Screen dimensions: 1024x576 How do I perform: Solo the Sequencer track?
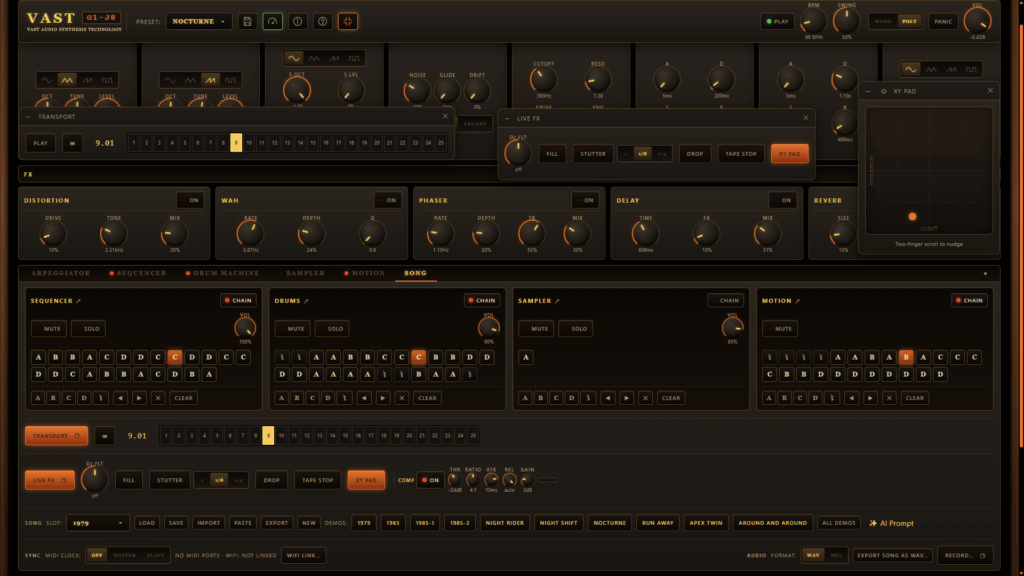pyautogui.click(x=88, y=328)
